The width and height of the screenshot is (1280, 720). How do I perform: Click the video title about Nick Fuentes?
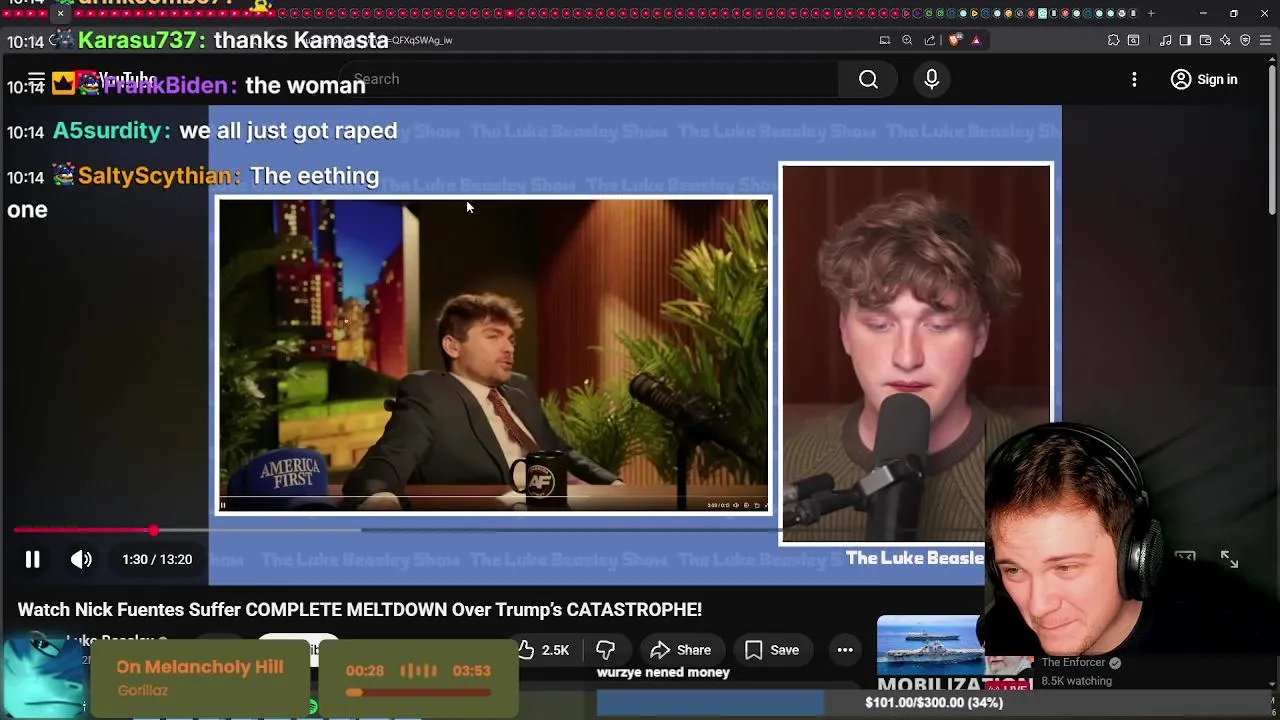point(360,609)
